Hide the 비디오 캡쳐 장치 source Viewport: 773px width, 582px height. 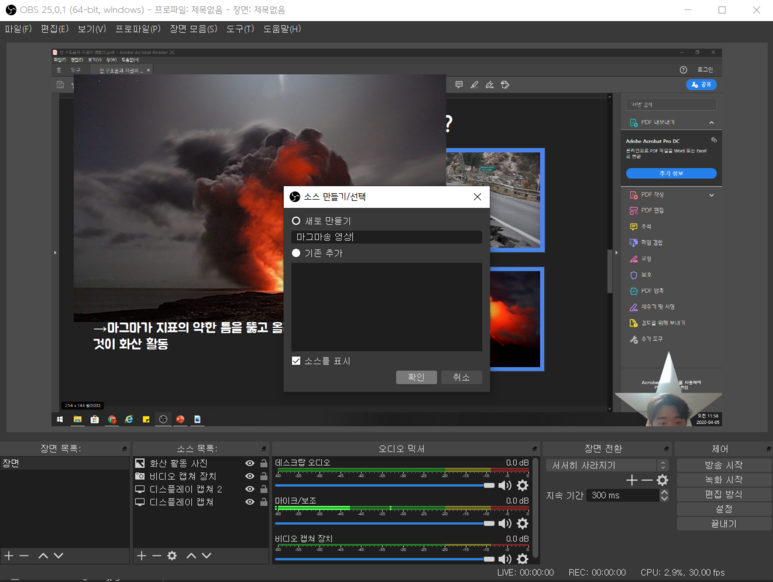(250, 476)
